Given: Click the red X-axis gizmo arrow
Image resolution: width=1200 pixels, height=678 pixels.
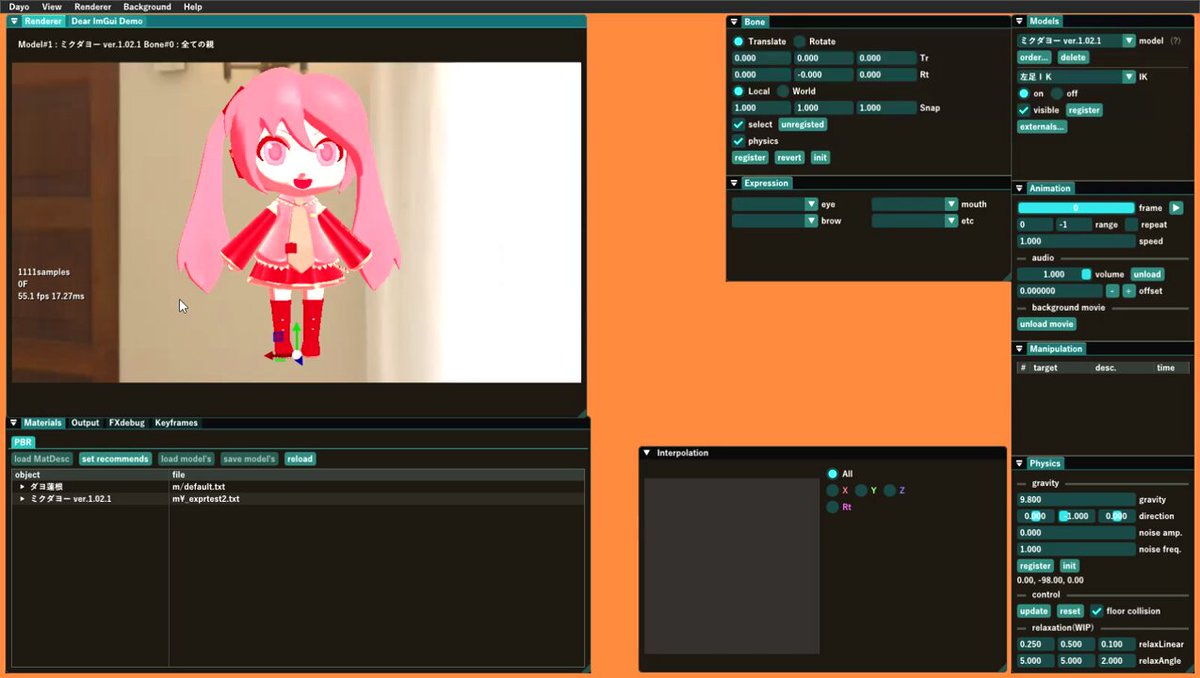Looking at the screenshot, I should pyautogui.click(x=274, y=355).
